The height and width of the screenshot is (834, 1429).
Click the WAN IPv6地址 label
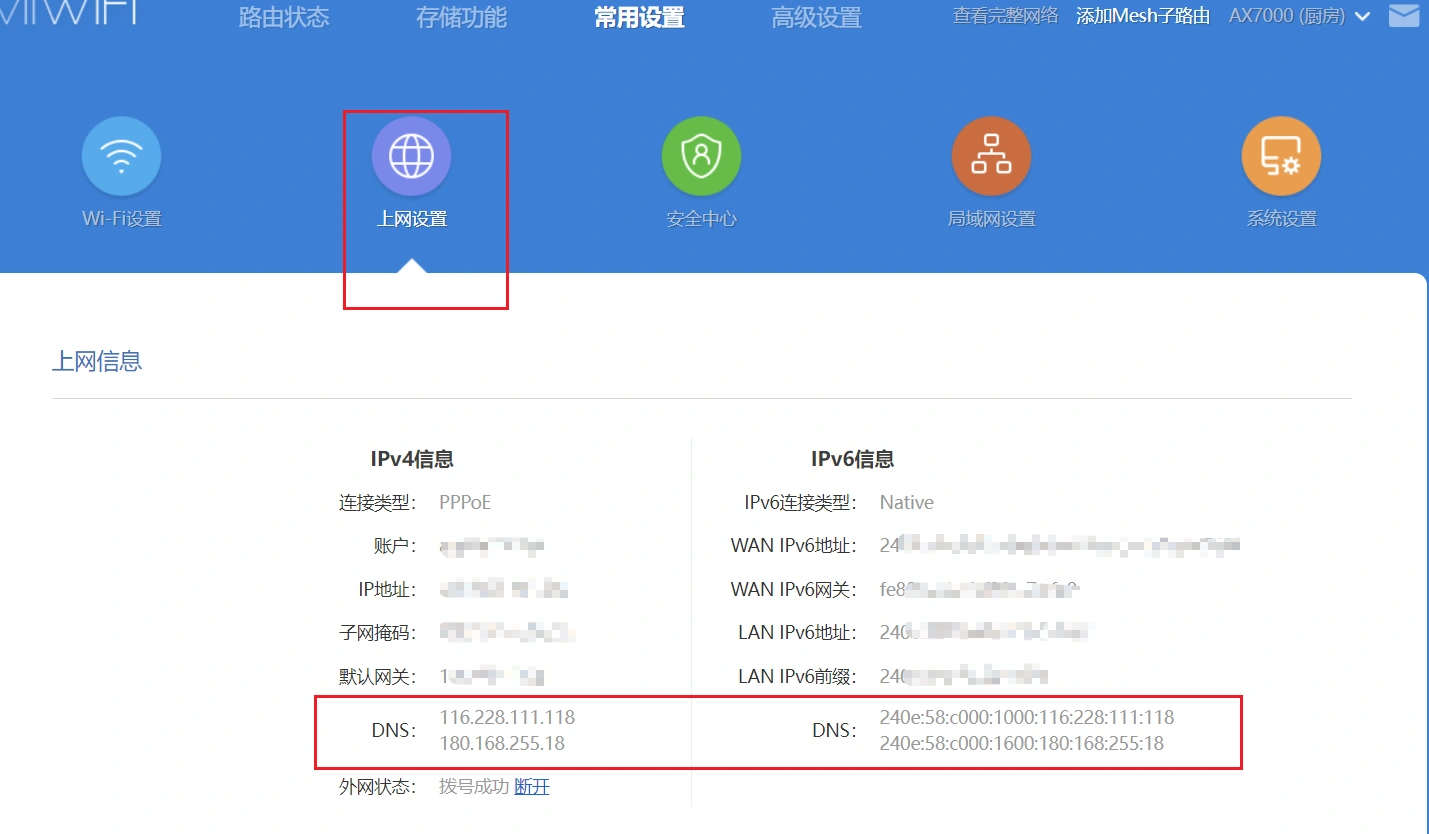794,546
